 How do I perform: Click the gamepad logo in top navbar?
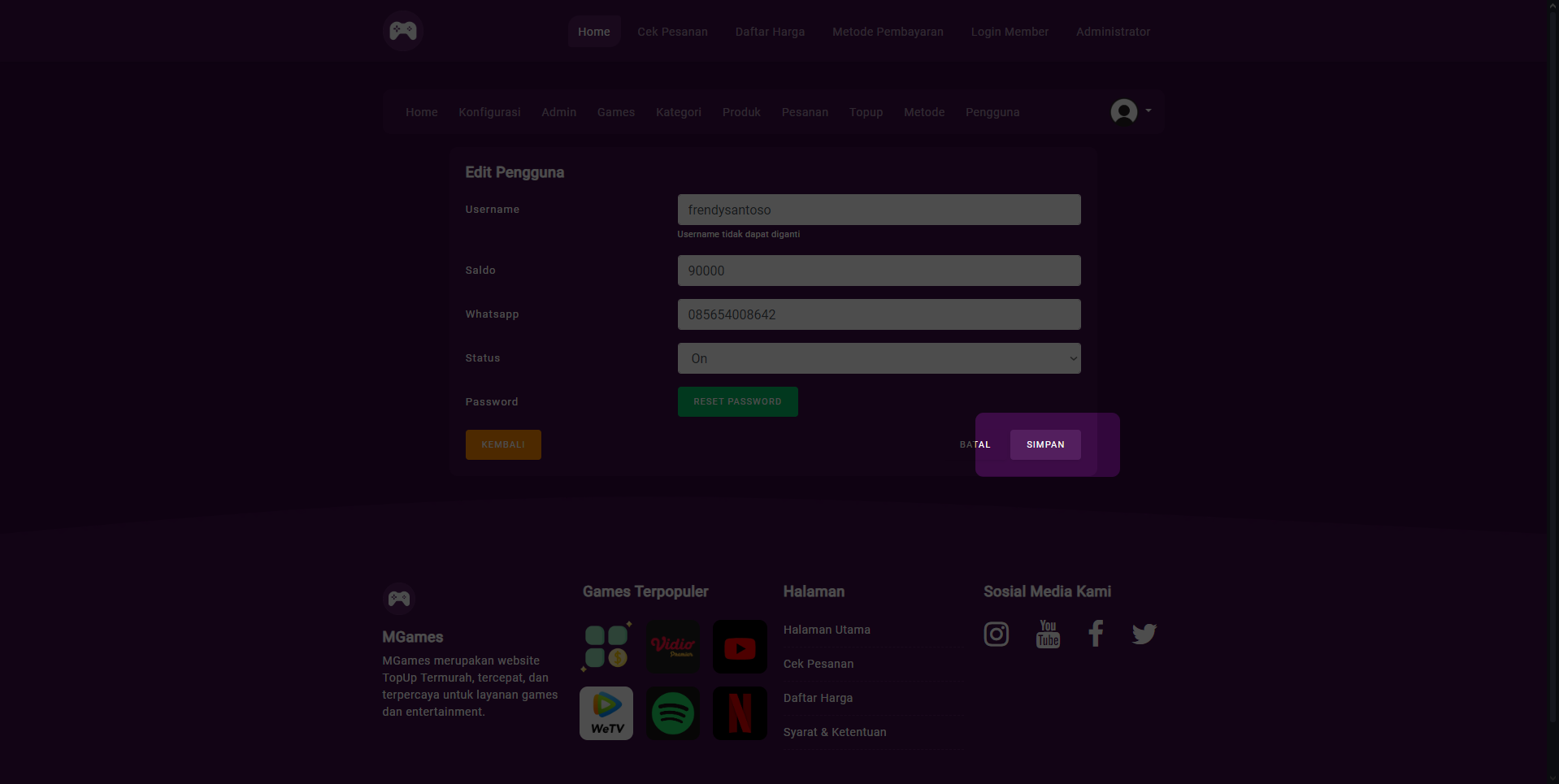[x=402, y=31]
